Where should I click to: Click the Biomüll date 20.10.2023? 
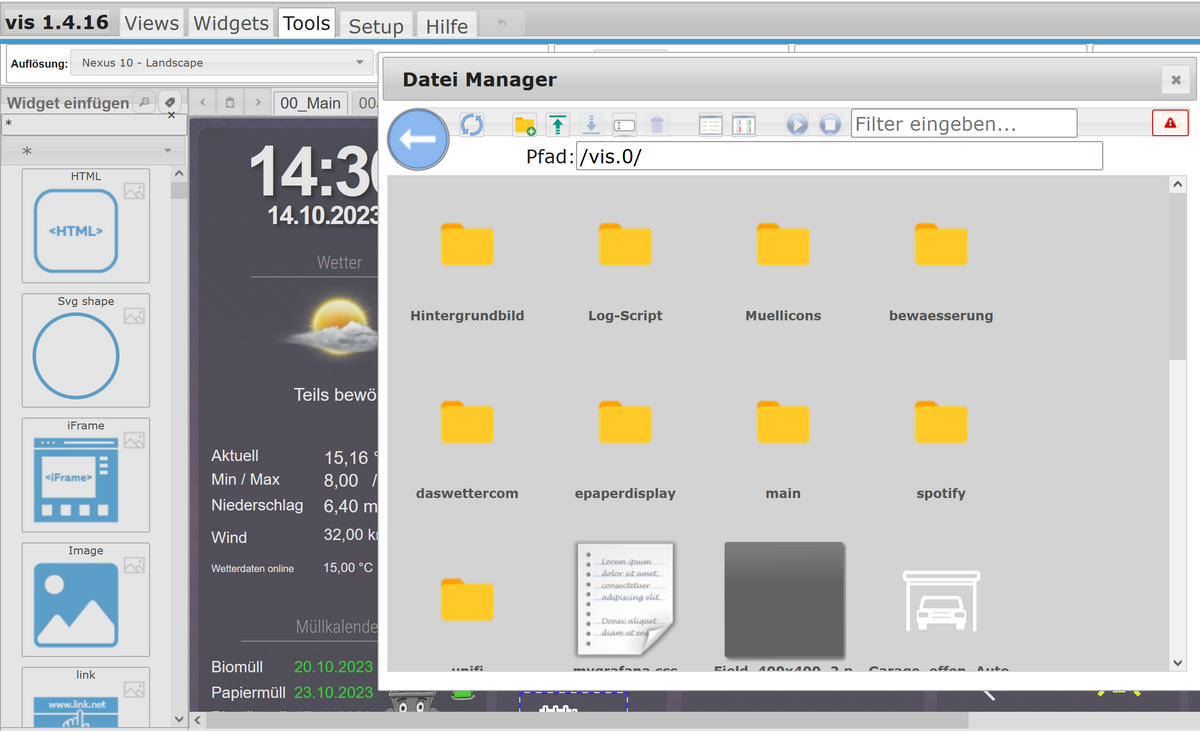(x=333, y=666)
